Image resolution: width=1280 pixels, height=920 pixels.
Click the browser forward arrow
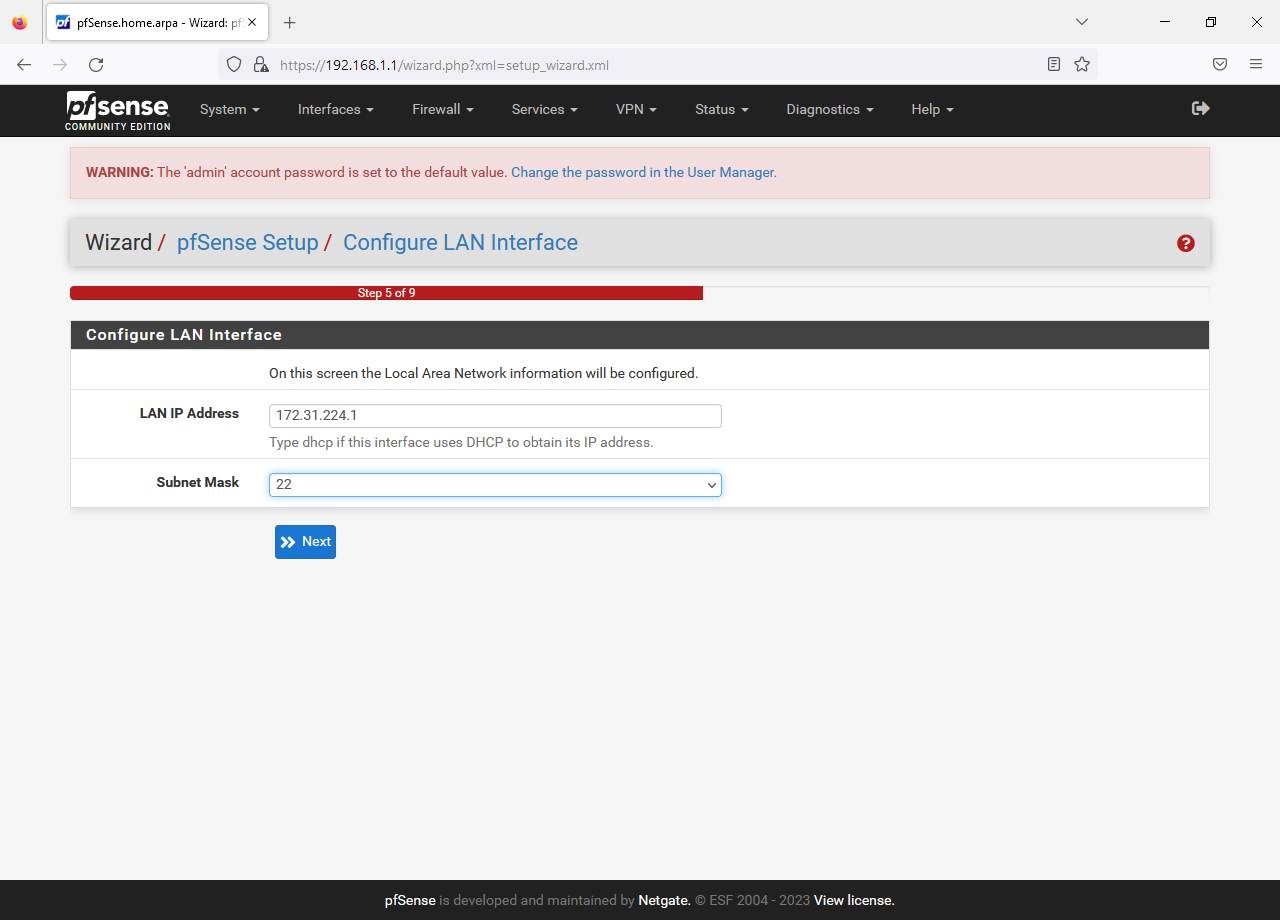pyautogui.click(x=60, y=64)
